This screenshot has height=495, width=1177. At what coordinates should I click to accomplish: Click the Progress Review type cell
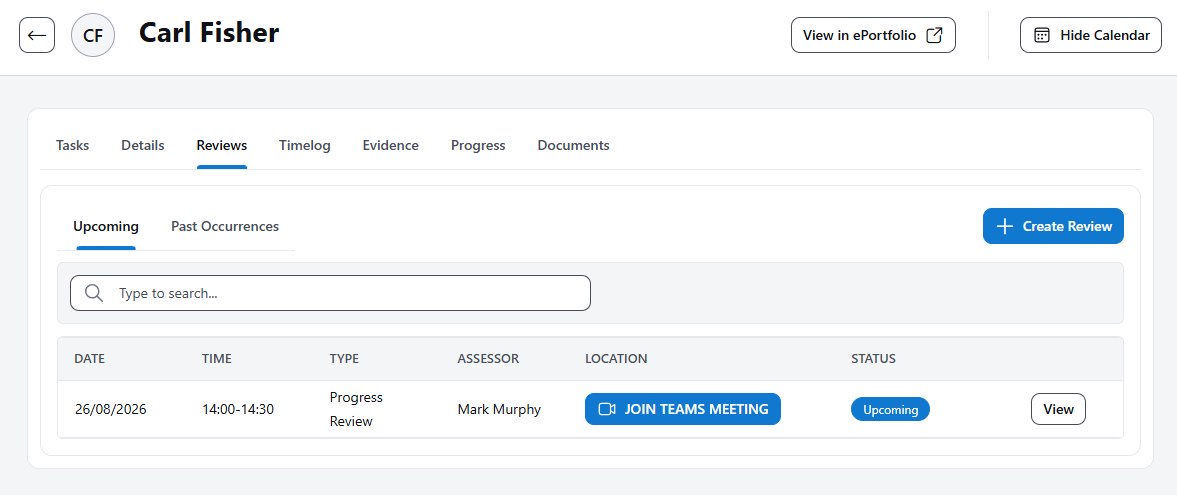tap(356, 409)
